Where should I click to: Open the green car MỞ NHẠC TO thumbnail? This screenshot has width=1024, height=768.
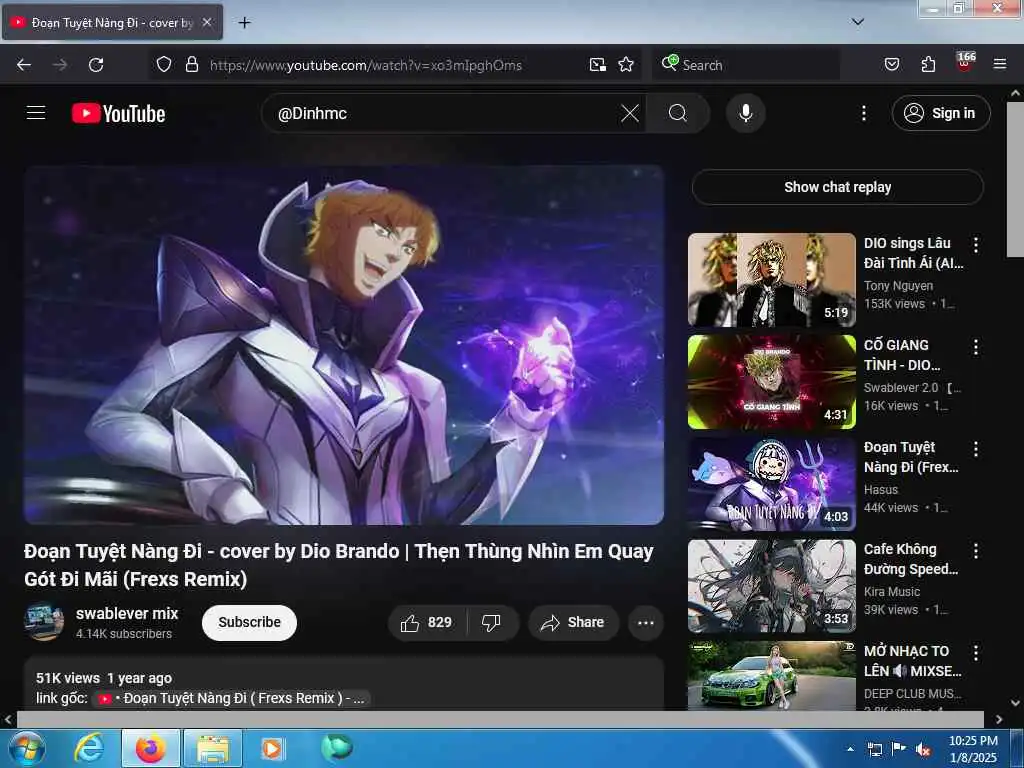coord(771,675)
